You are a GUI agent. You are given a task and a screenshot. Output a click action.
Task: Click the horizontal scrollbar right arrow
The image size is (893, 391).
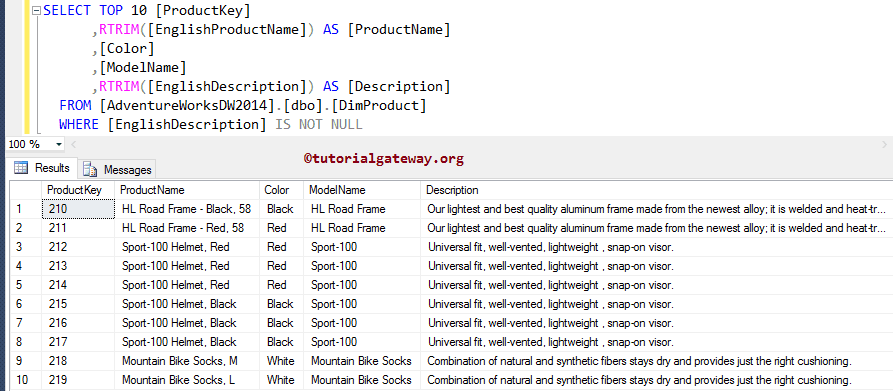pos(884,145)
